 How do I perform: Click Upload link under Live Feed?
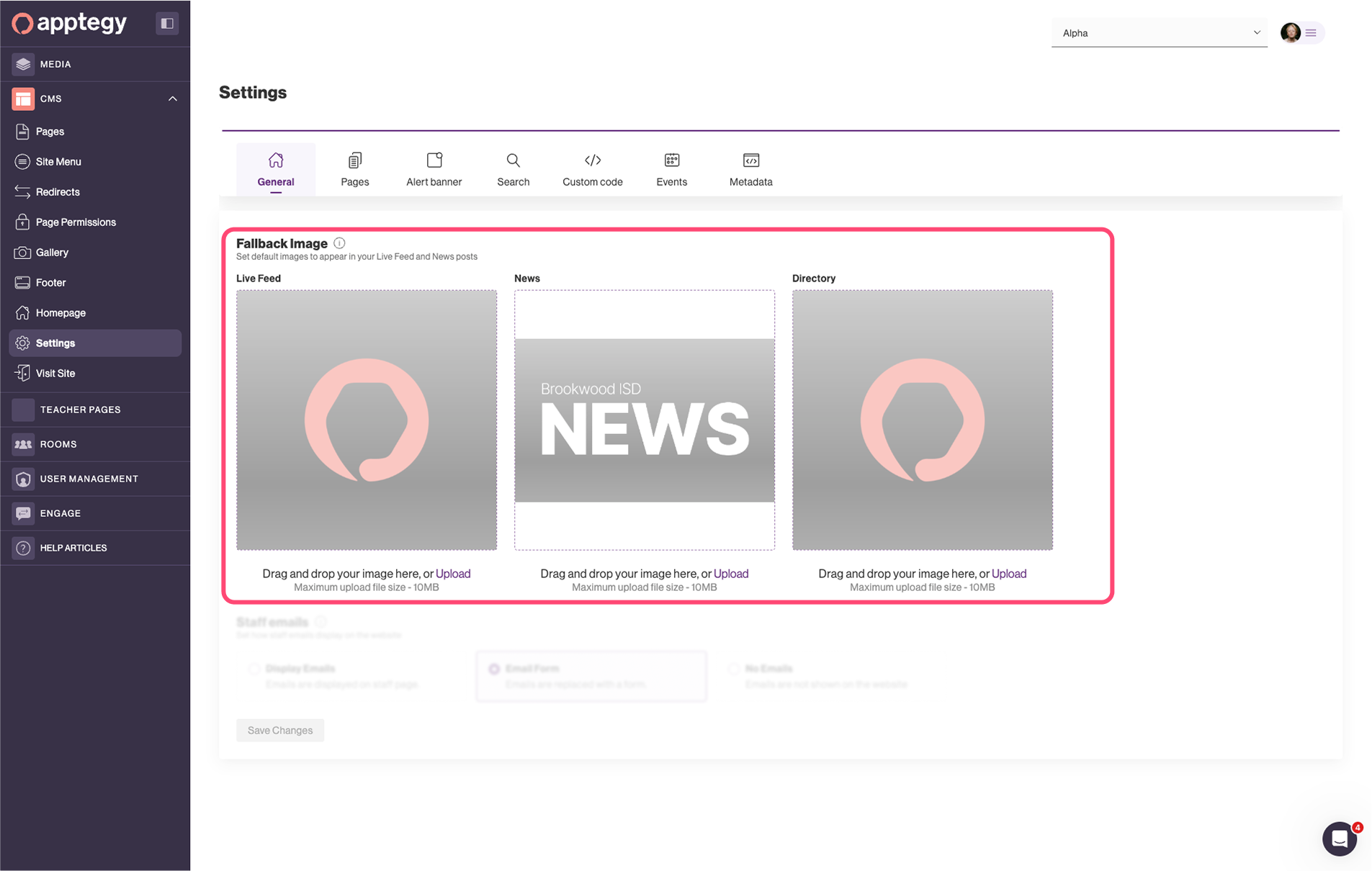pos(453,574)
